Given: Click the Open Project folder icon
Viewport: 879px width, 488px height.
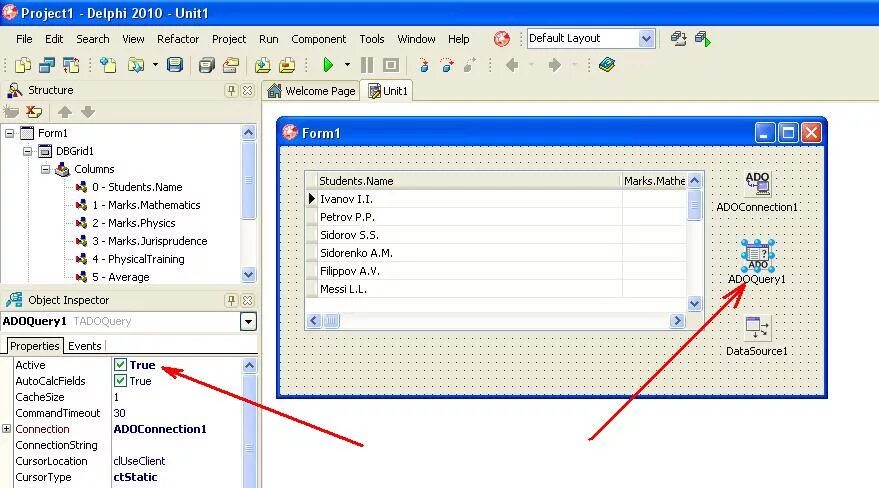Looking at the screenshot, I should click(135, 65).
